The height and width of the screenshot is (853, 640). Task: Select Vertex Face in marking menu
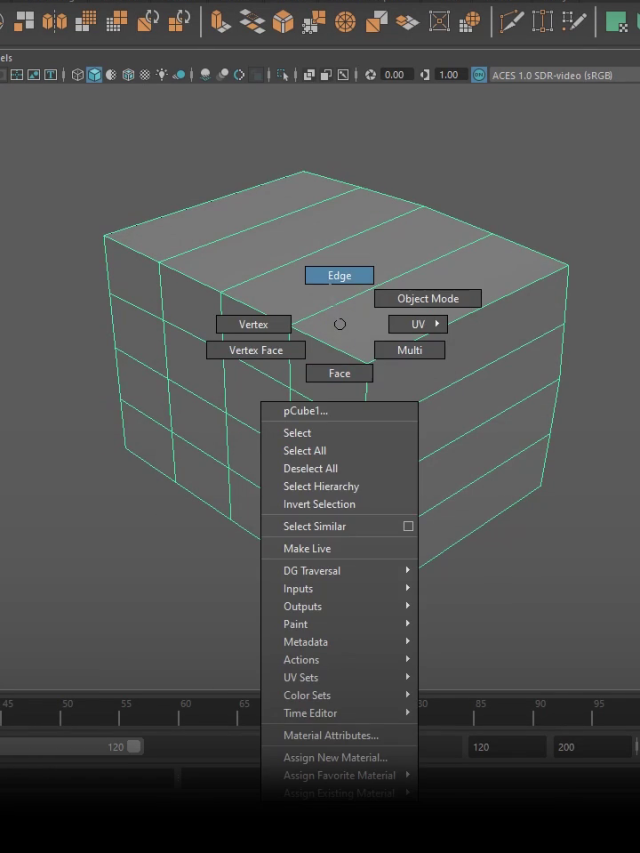coord(256,350)
